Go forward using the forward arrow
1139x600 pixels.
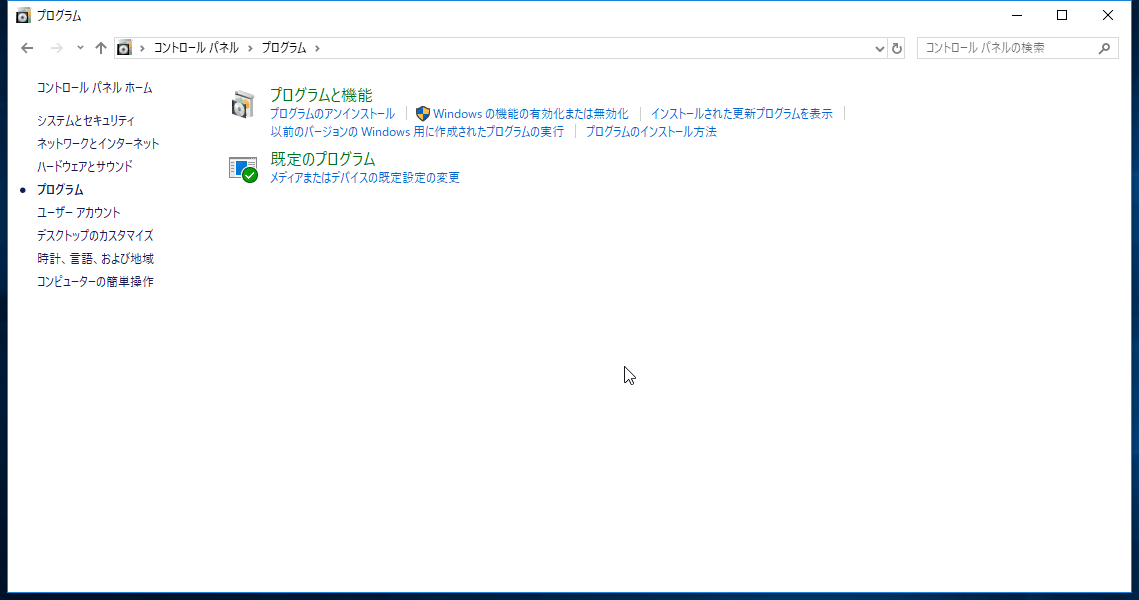pos(57,48)
